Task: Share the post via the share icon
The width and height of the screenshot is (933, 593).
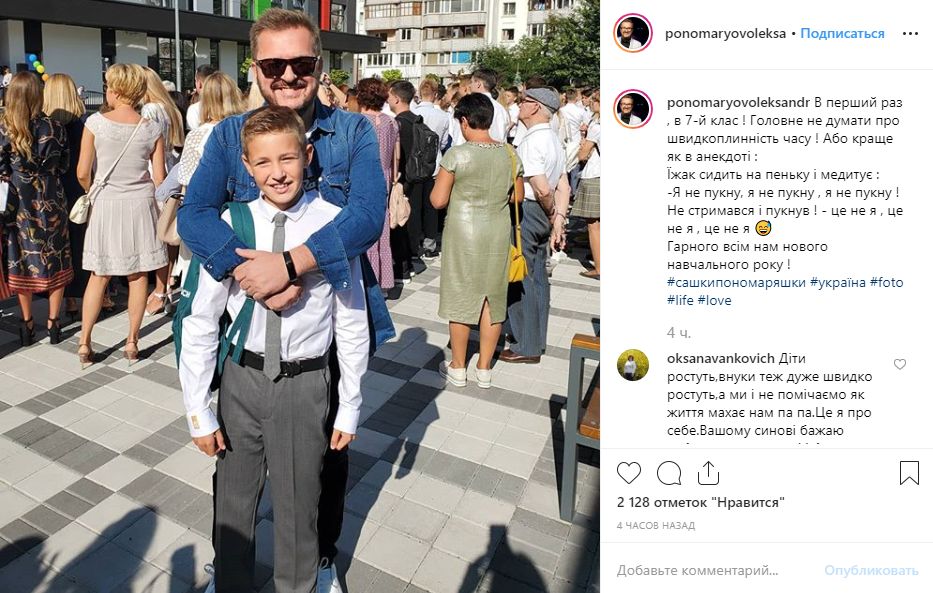Action: 708,473
